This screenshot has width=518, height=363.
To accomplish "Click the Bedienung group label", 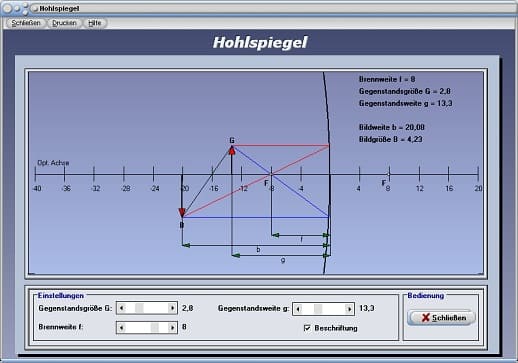I will (426, 296).
